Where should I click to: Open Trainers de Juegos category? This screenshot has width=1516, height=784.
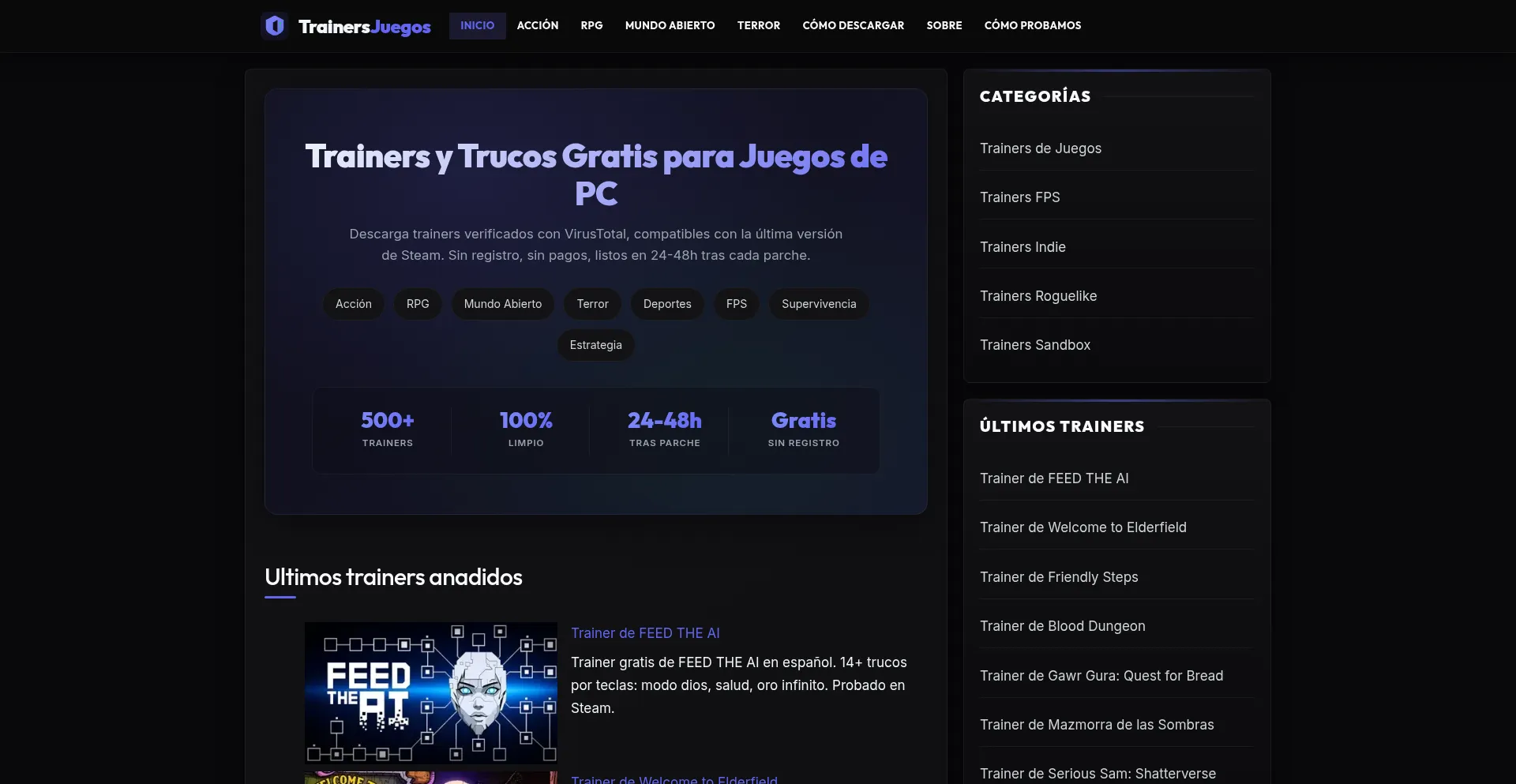point(1041,148)
